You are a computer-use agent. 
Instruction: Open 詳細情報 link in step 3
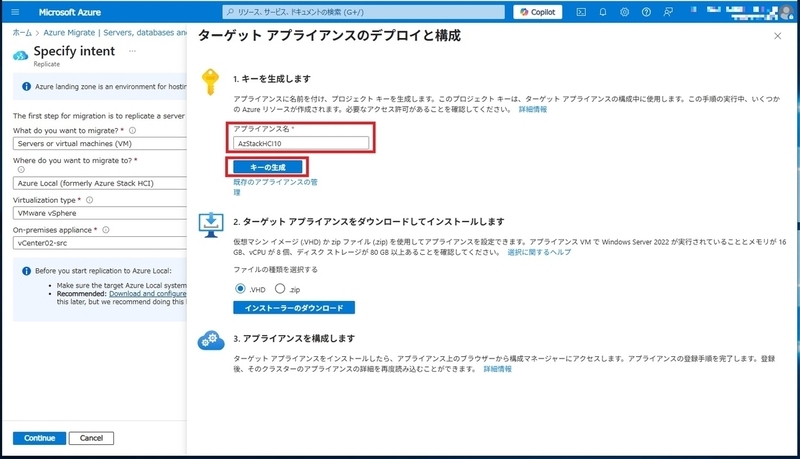point(497,369)
